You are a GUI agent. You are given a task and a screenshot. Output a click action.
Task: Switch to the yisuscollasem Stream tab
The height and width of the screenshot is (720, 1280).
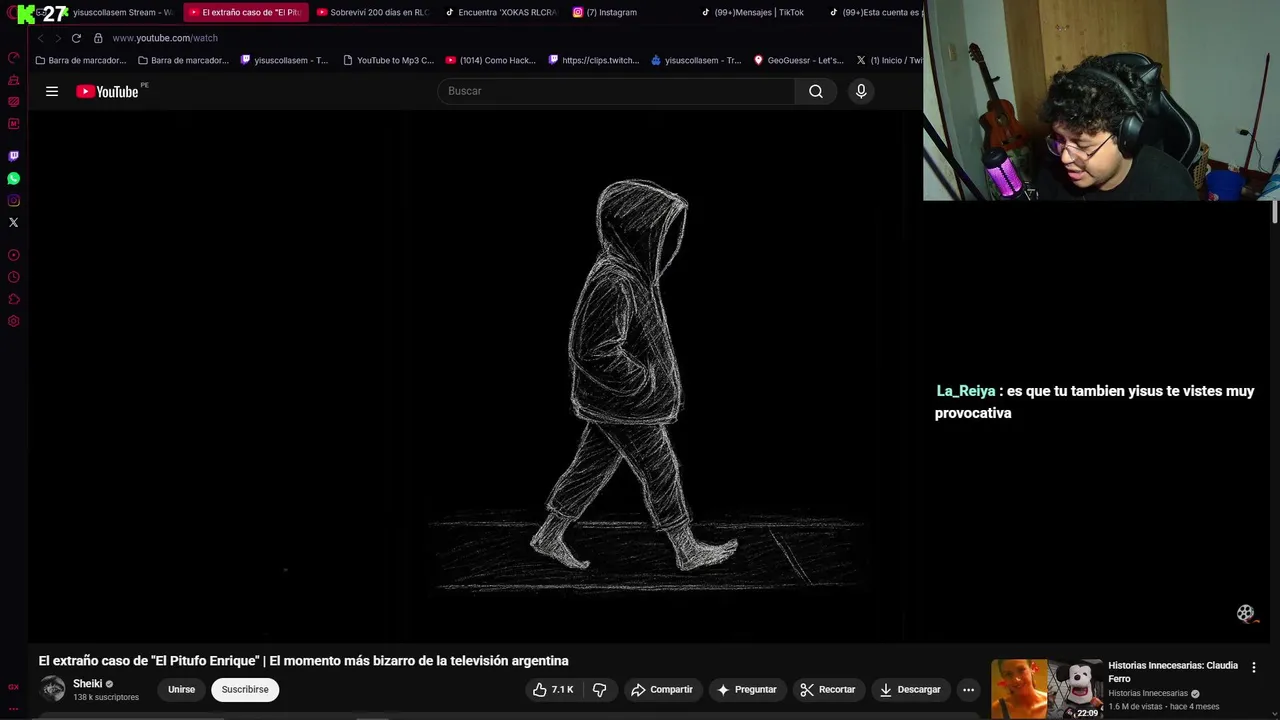tap(120, 13)
